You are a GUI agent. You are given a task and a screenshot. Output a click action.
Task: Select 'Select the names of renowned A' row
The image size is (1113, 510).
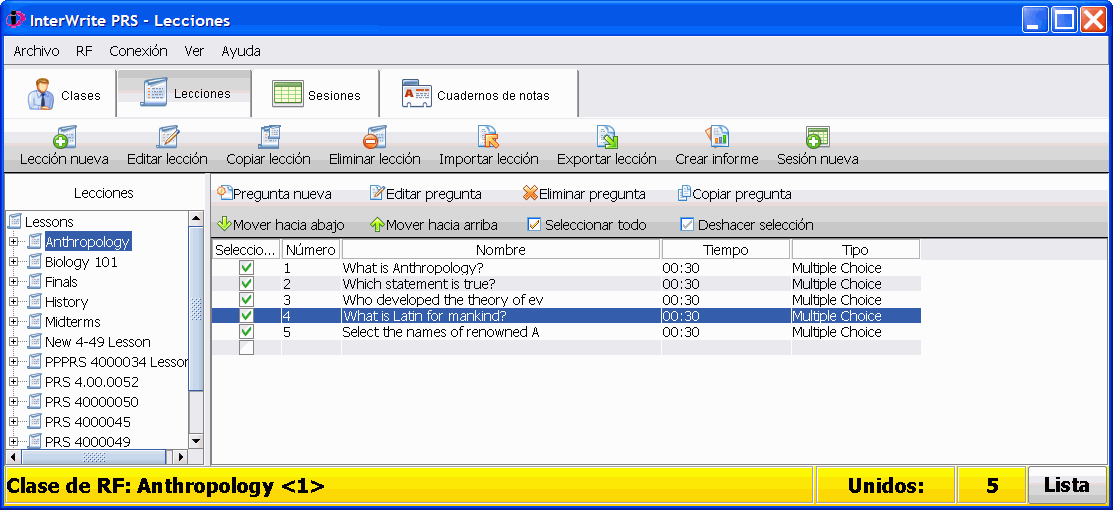(566, 332)
